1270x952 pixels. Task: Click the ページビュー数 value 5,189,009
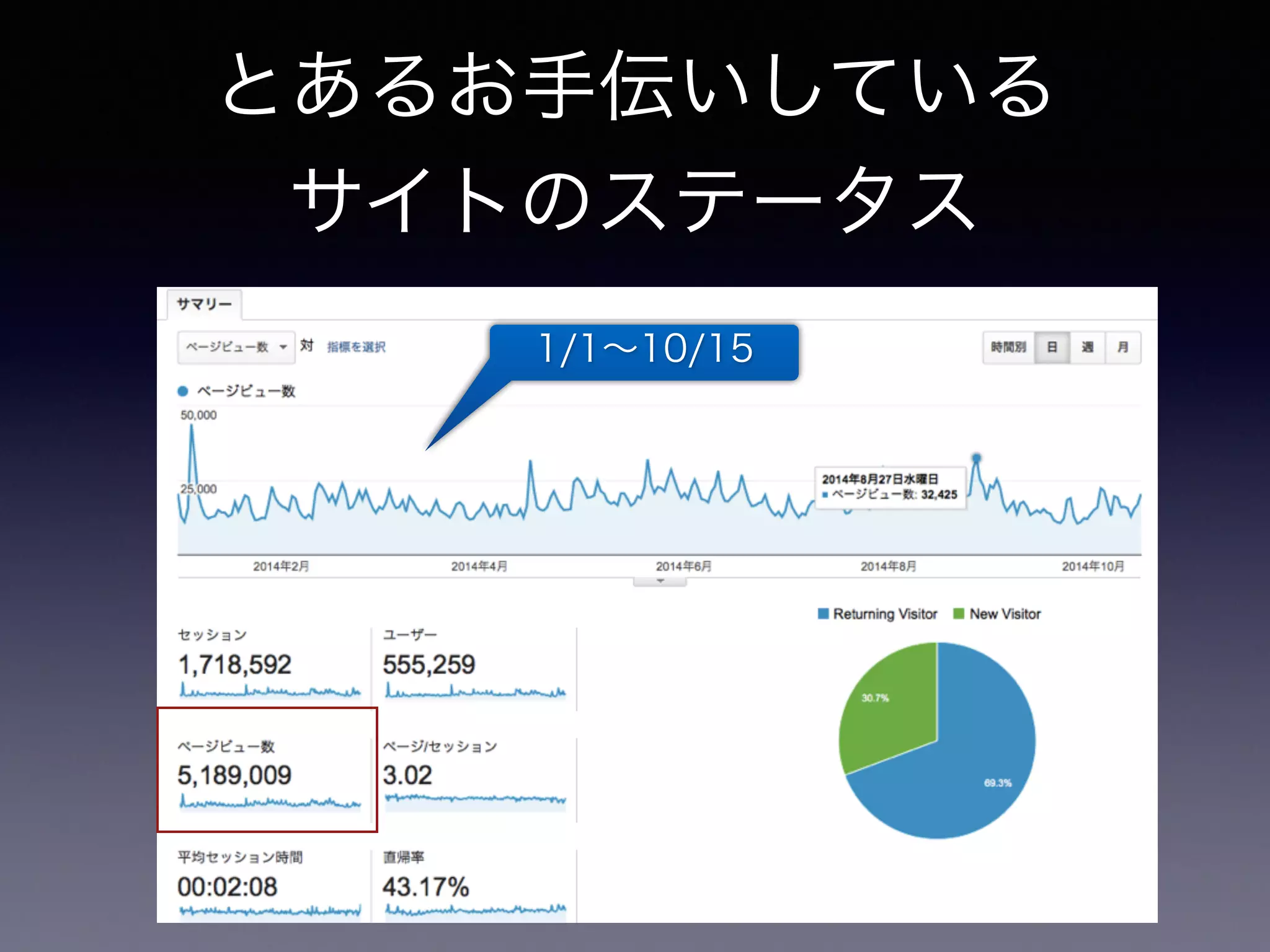[x=234, y=775]
